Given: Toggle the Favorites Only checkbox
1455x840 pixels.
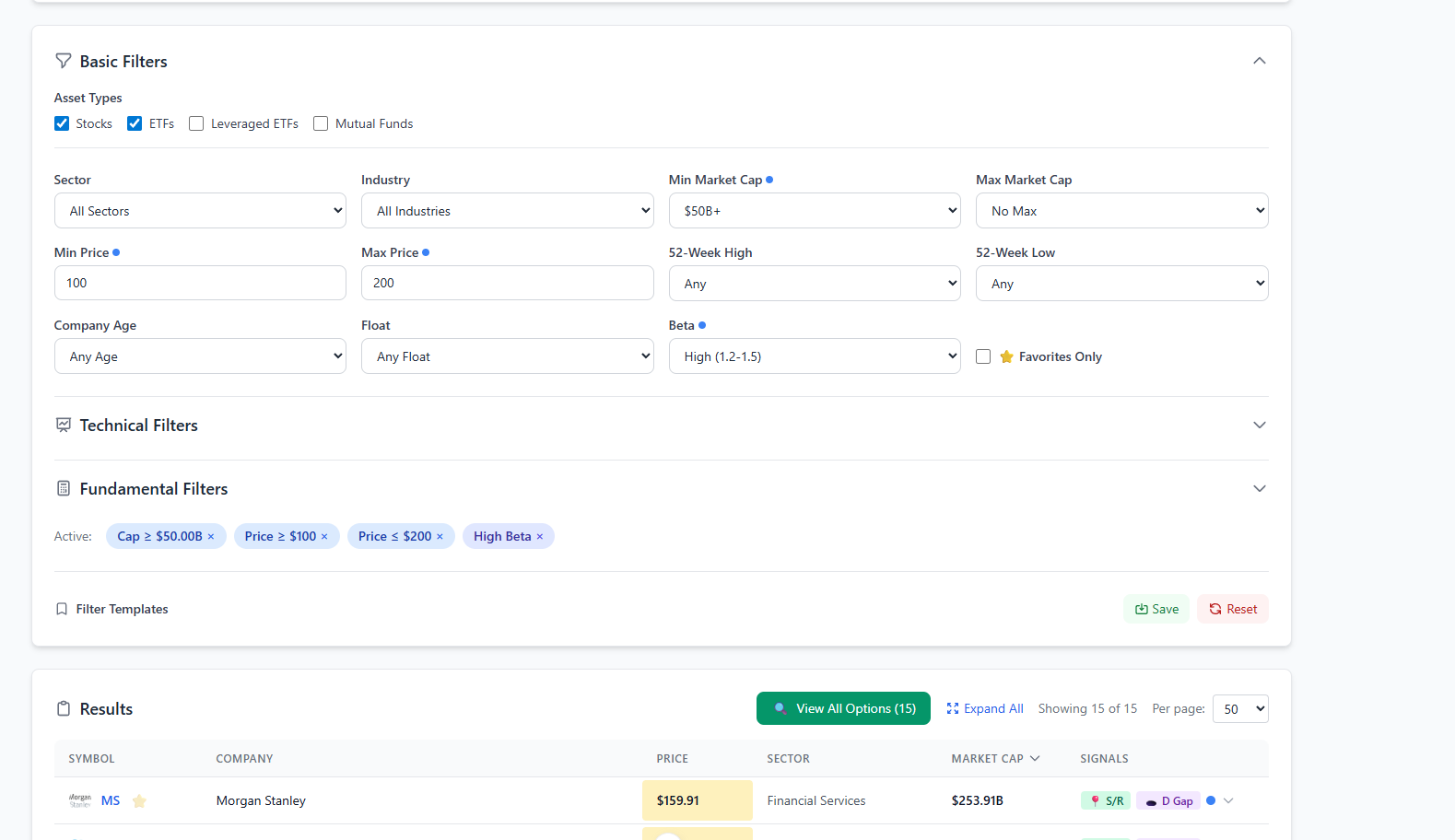Looking at the screenshot, I should pyautogui.click(x=983, y=356).
